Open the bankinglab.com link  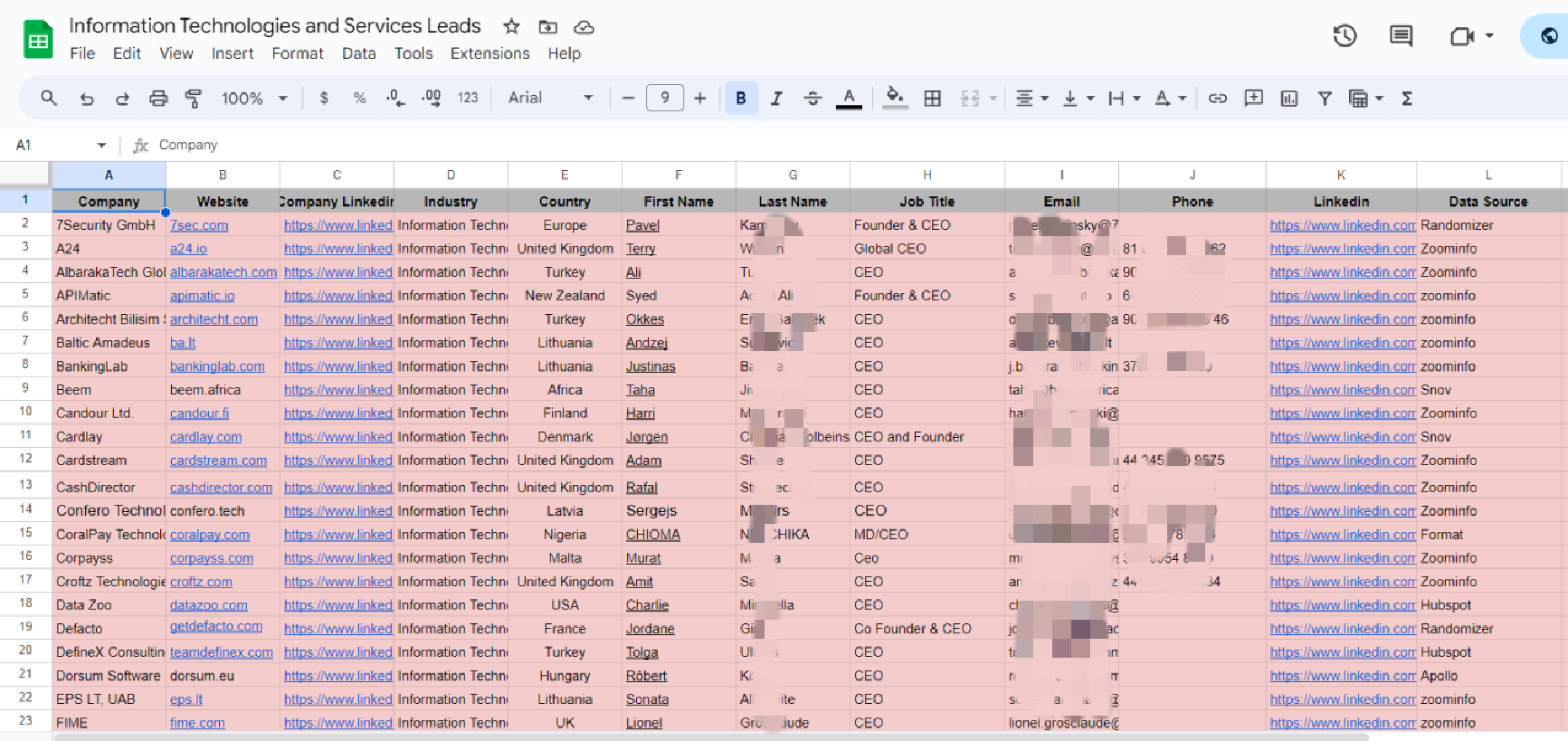(x=217, y=366)
